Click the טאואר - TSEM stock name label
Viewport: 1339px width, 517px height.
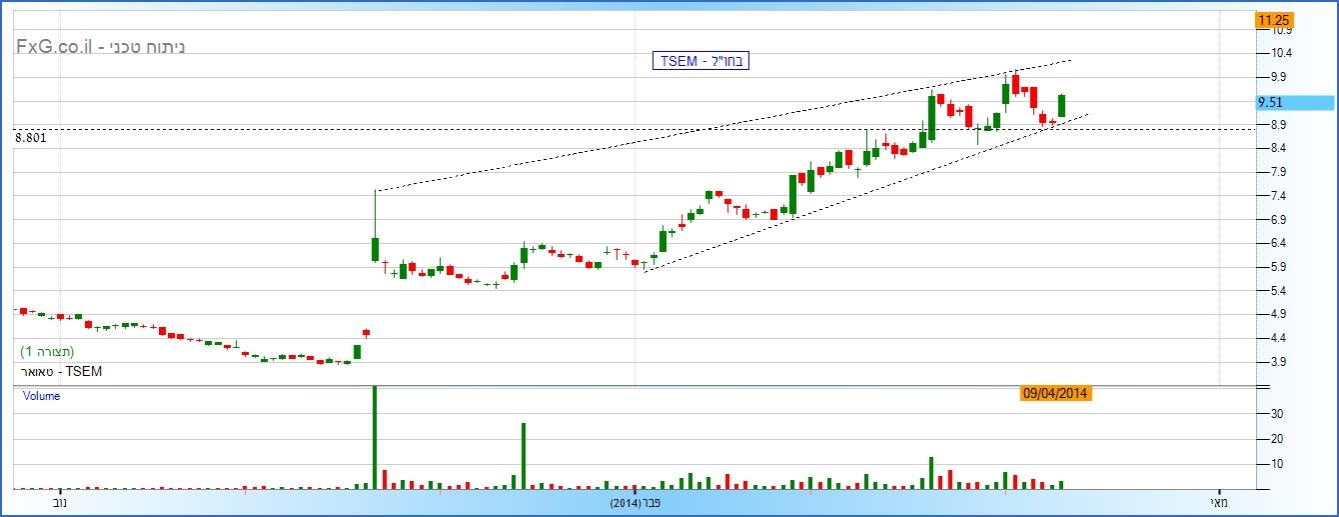[x=61, y=372]
